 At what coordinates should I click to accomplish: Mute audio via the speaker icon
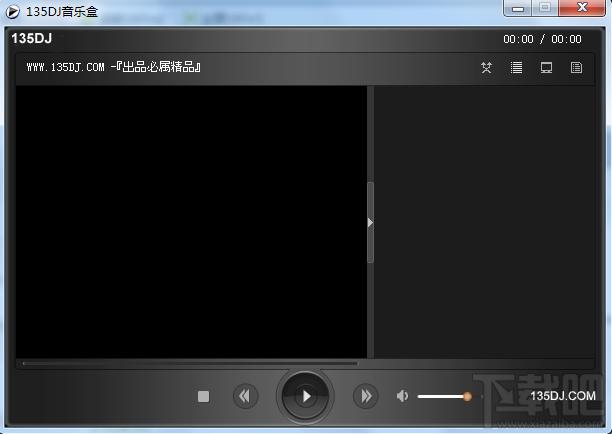(402, 396)
